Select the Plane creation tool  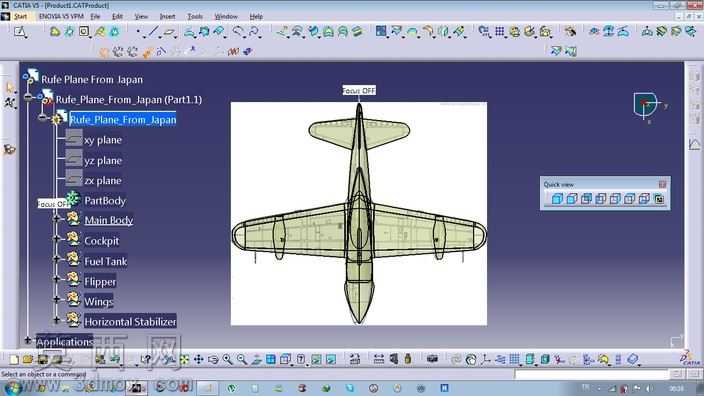[x=169, y=32]
